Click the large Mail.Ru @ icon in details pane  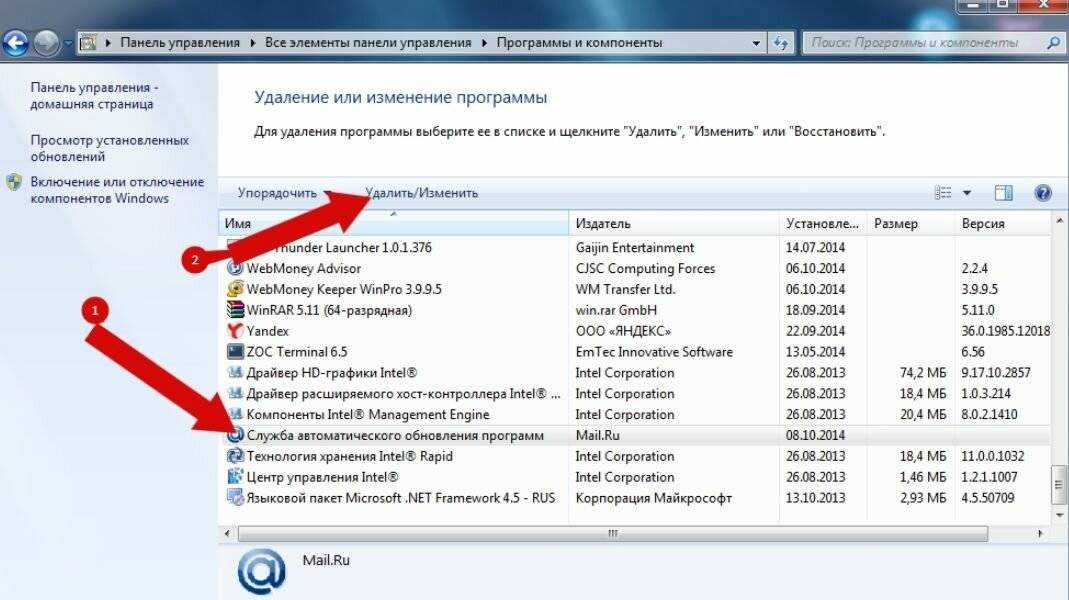(x=262, y=571)
